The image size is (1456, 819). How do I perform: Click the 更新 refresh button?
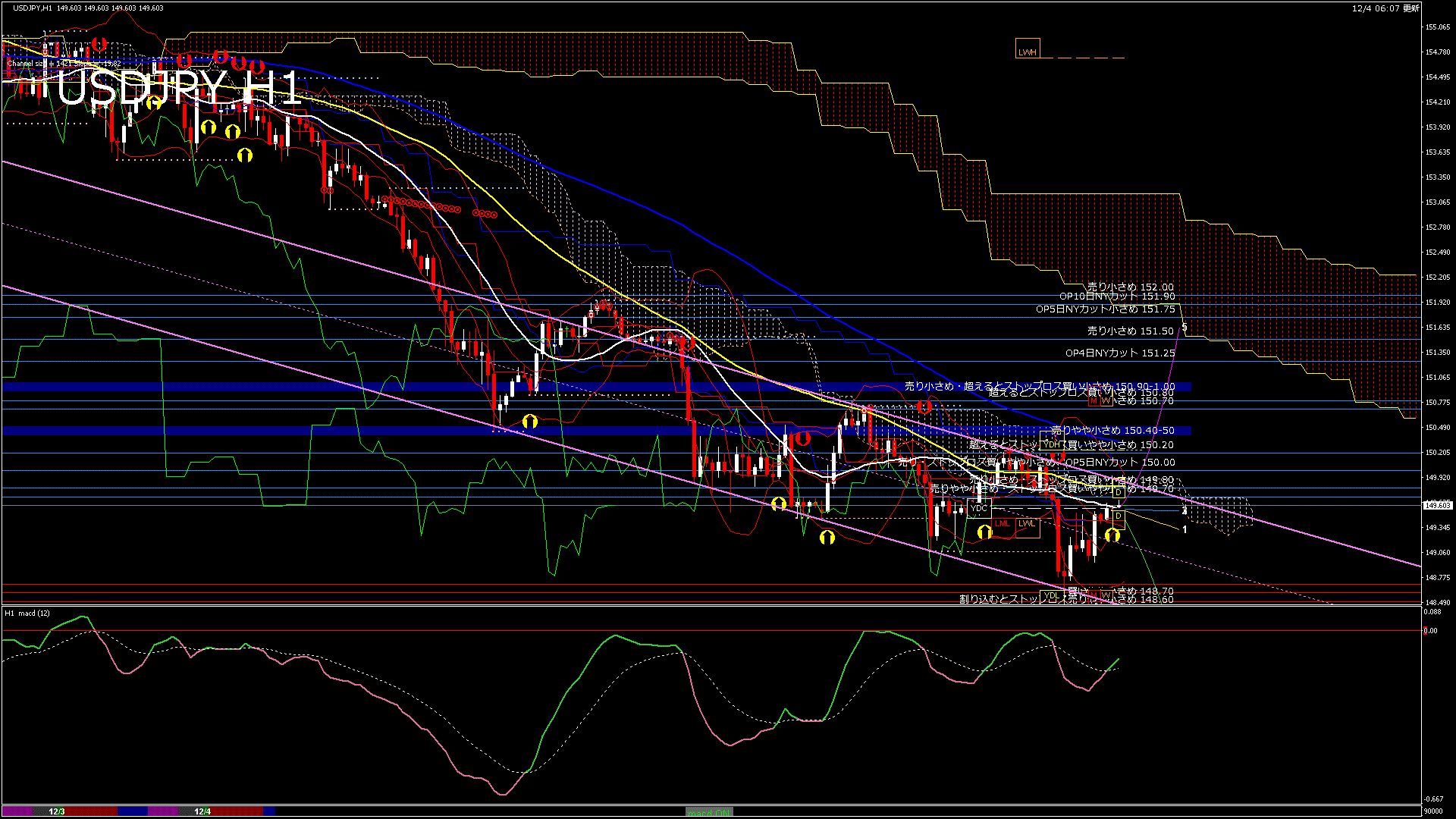tap(1411, 8)
